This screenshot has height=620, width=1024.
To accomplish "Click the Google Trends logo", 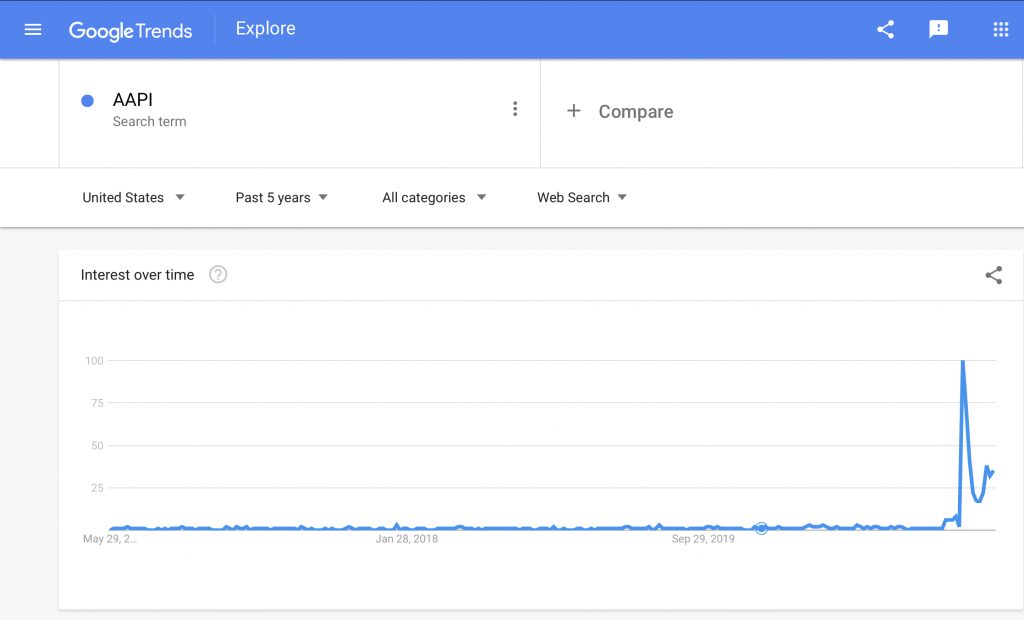I will pos(131,30).
